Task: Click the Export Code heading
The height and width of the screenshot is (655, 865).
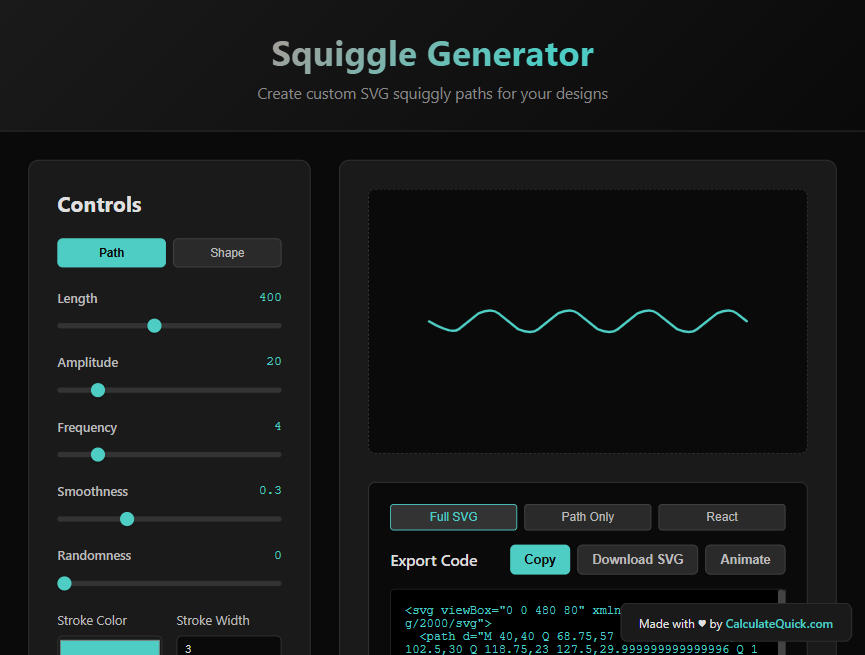Action: [434, 561]
